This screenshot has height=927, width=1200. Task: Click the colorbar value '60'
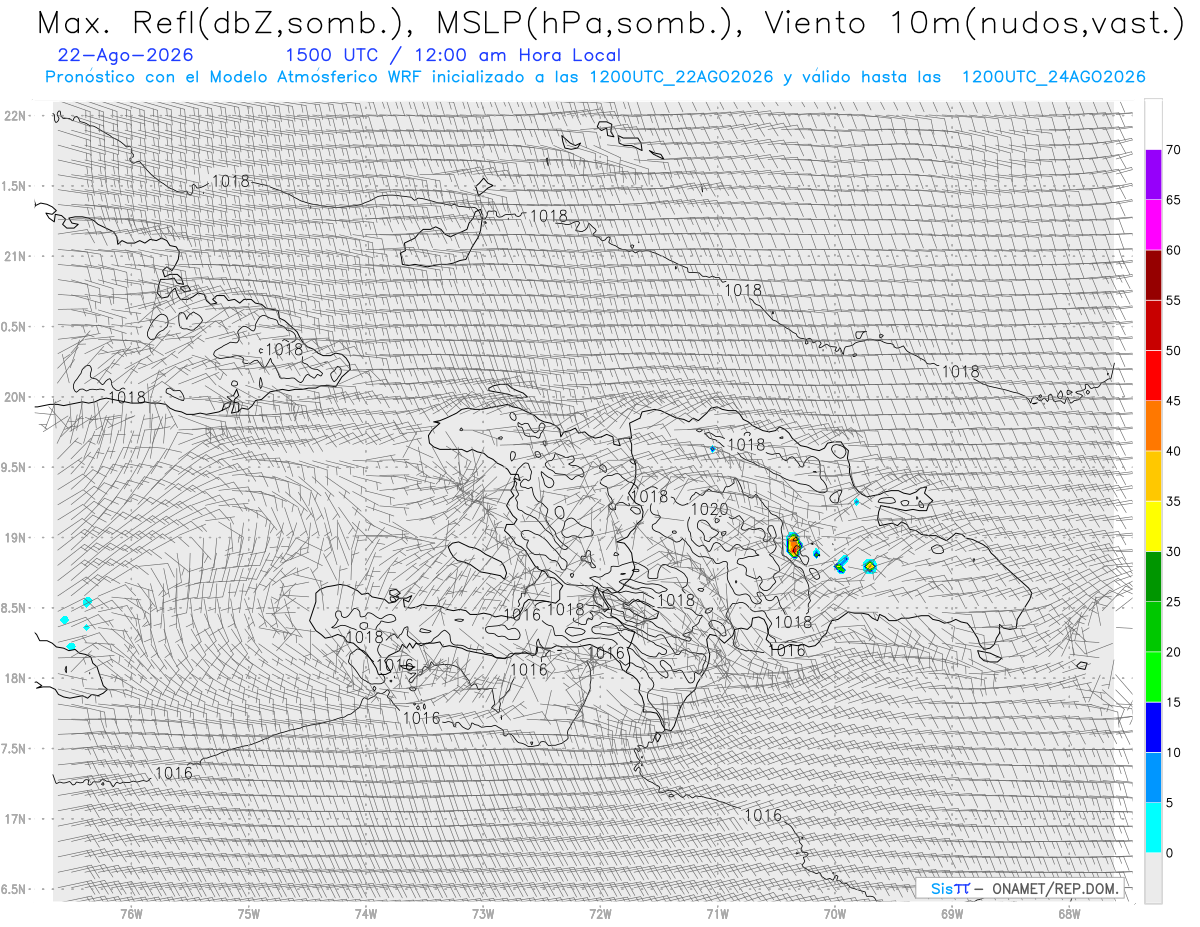pyautogui.click(x=1173, y=250)
